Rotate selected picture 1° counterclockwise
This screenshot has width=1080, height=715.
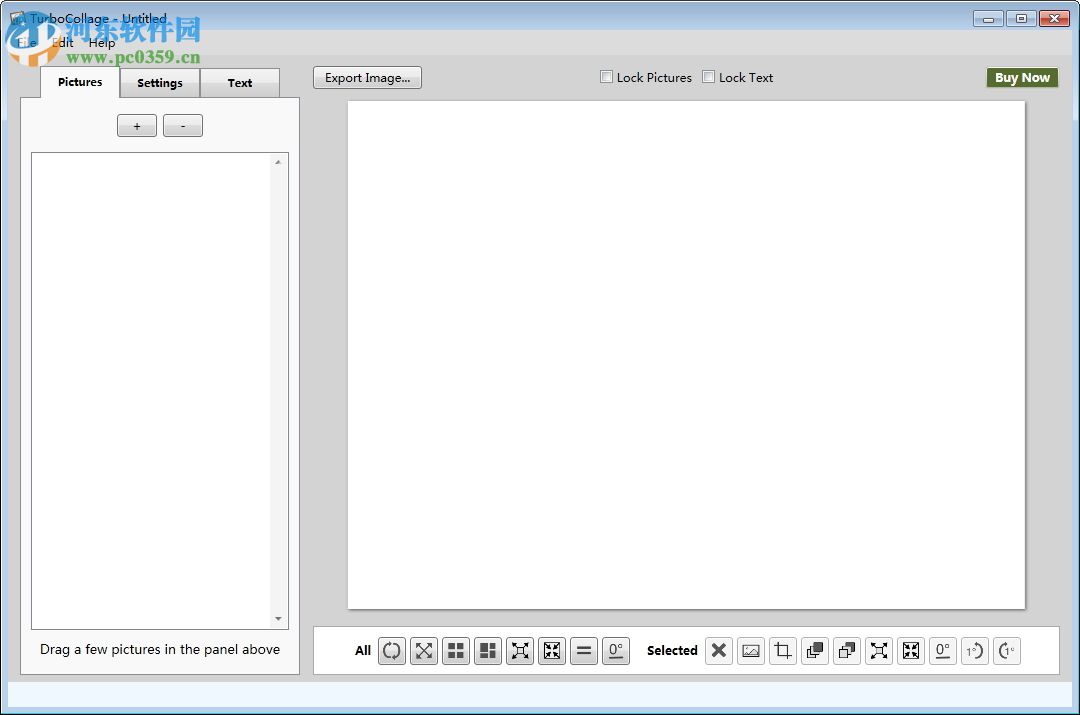(x=975, y=650)
